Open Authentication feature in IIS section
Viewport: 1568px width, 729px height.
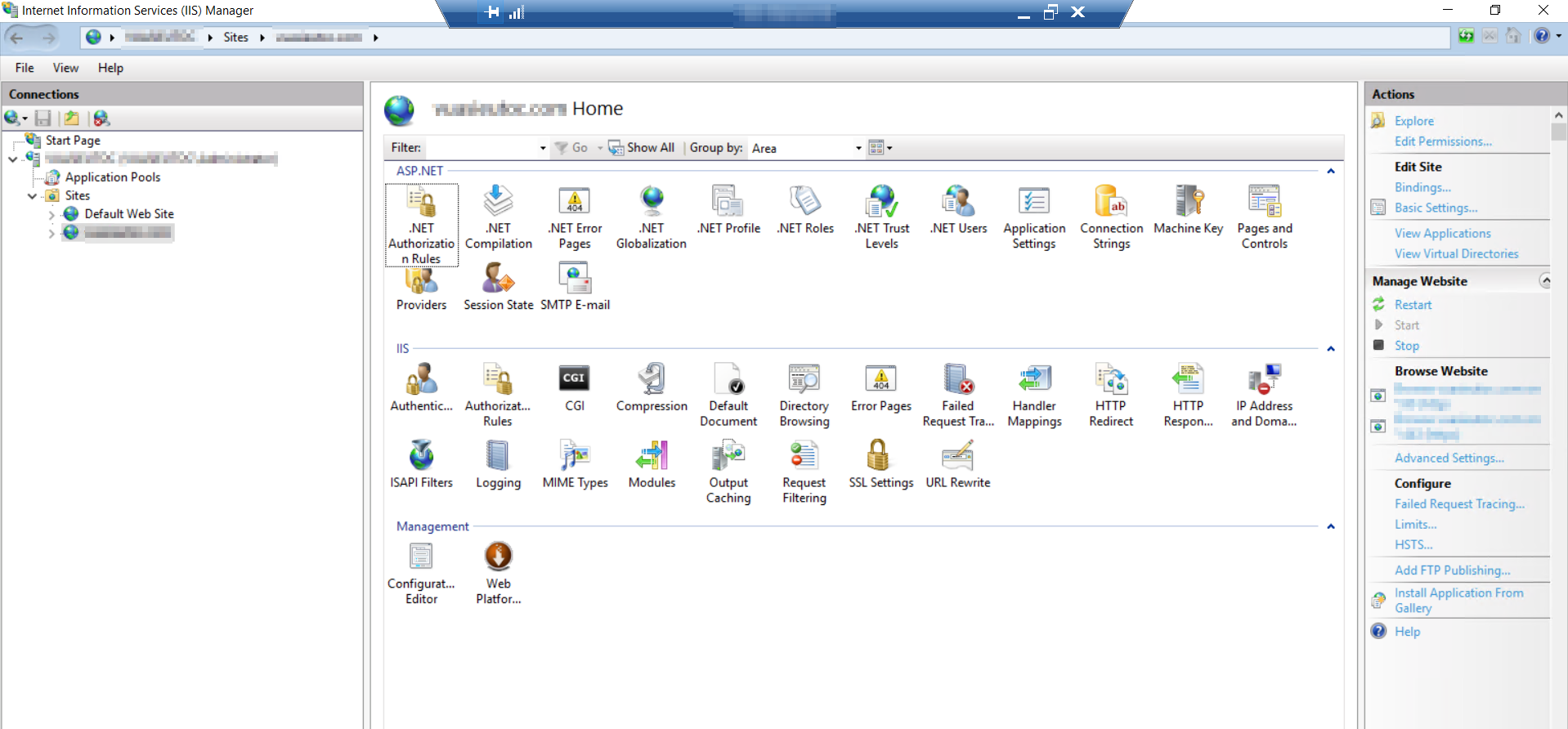tap(422, 387)
